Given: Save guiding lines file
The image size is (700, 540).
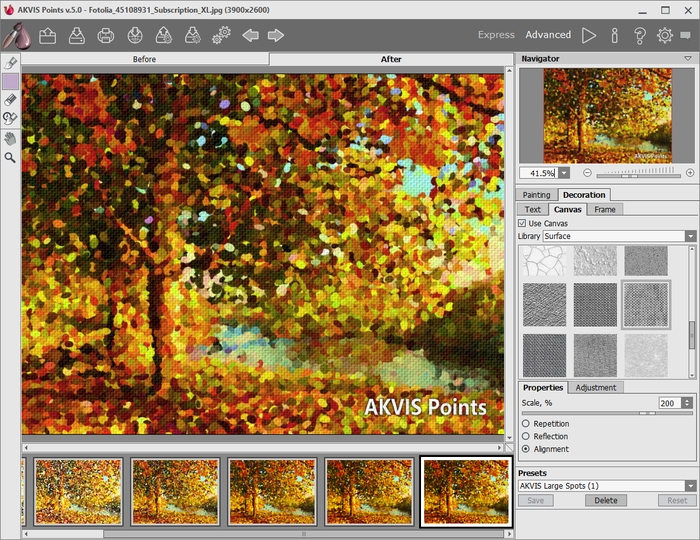Looking at the screenshot, I should click(x=192, y=35).
